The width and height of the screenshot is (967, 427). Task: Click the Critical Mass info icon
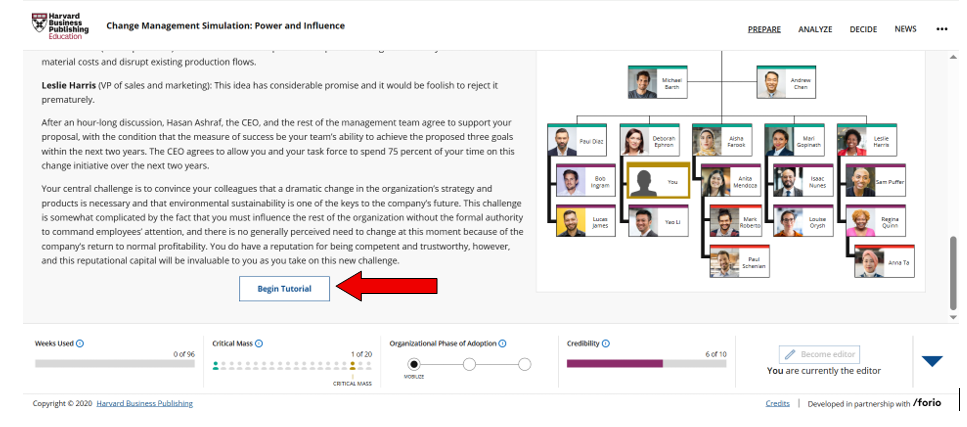[261, 343]
